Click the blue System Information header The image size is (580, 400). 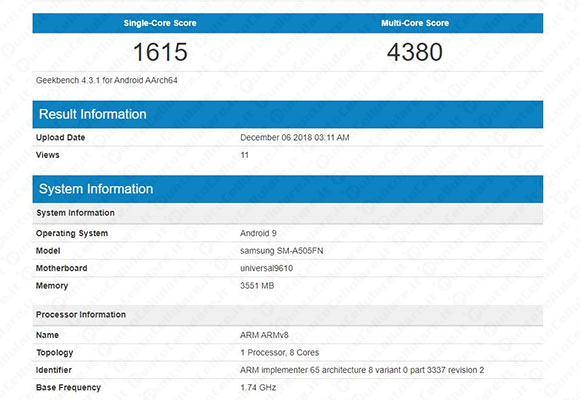pos(288,189)
